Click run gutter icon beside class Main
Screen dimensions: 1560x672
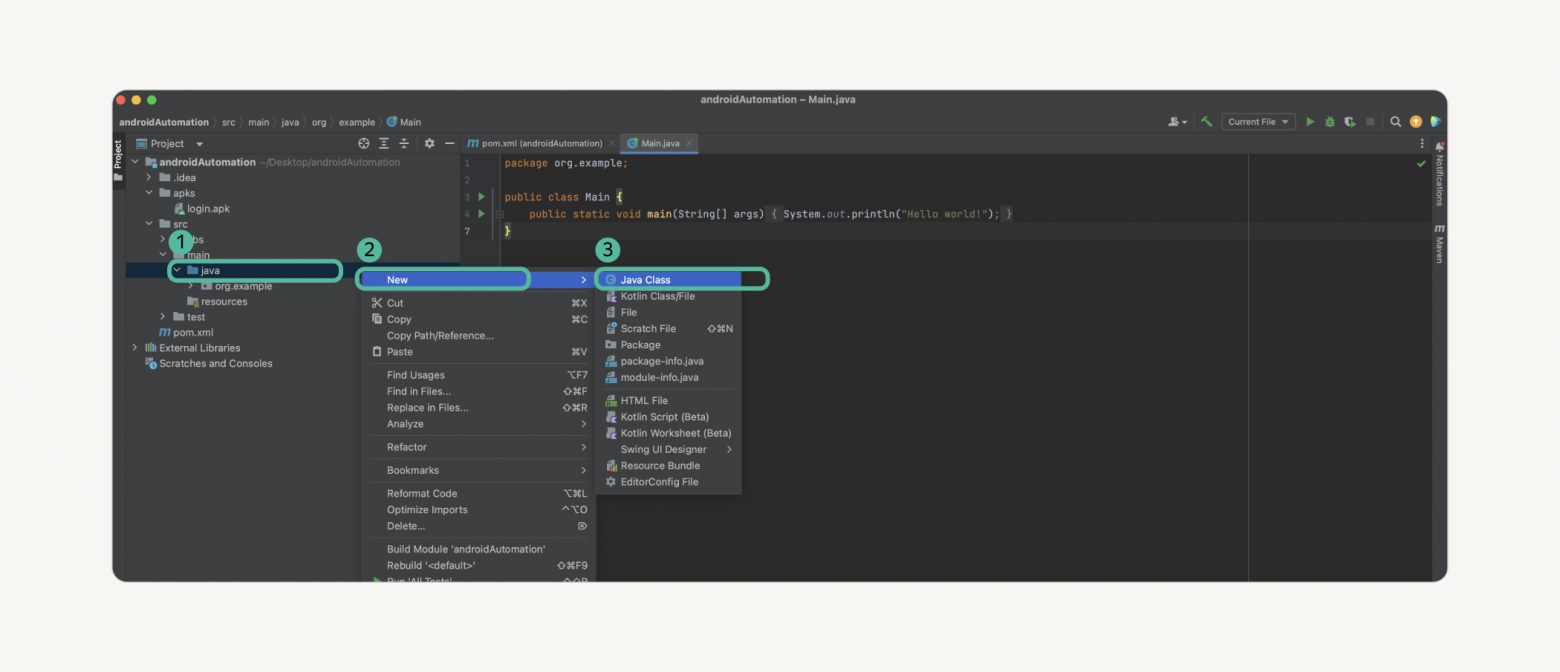[481, 197]
